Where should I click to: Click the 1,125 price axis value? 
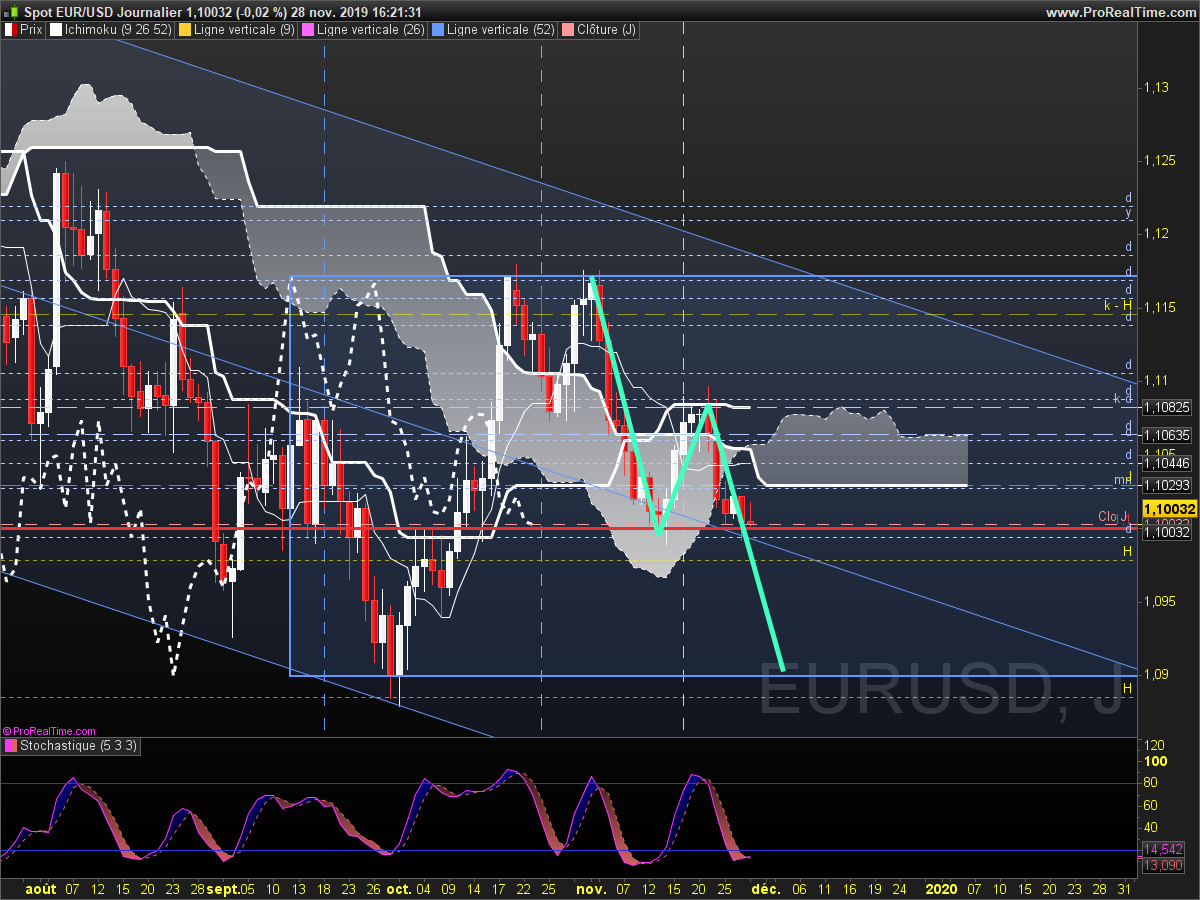click(x=1159, y=160)
